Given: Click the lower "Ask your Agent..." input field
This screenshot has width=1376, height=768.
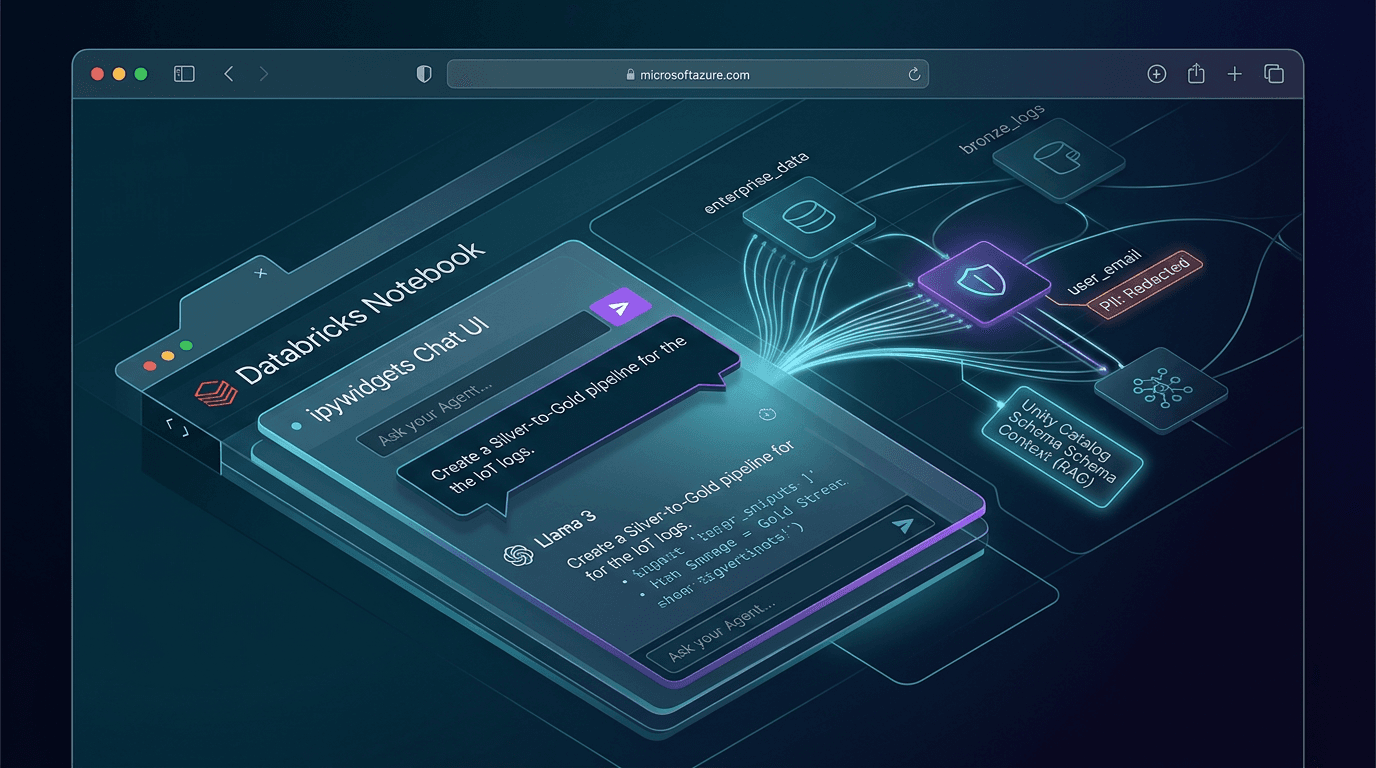Looking at the screenshot, I should coord(790,583).
